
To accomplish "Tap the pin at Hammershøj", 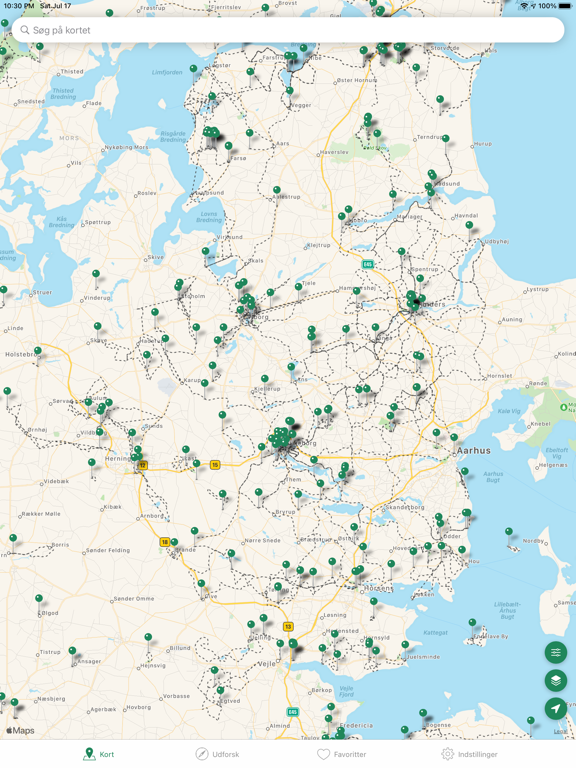I will 357,291.
